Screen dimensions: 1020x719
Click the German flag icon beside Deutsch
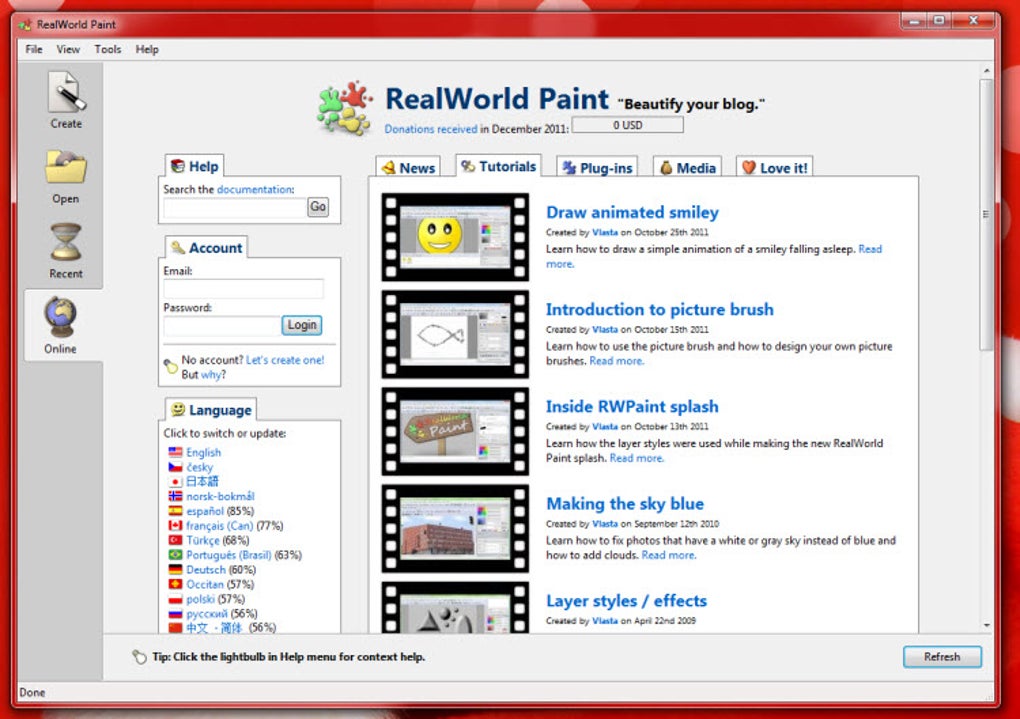[176, 569]
